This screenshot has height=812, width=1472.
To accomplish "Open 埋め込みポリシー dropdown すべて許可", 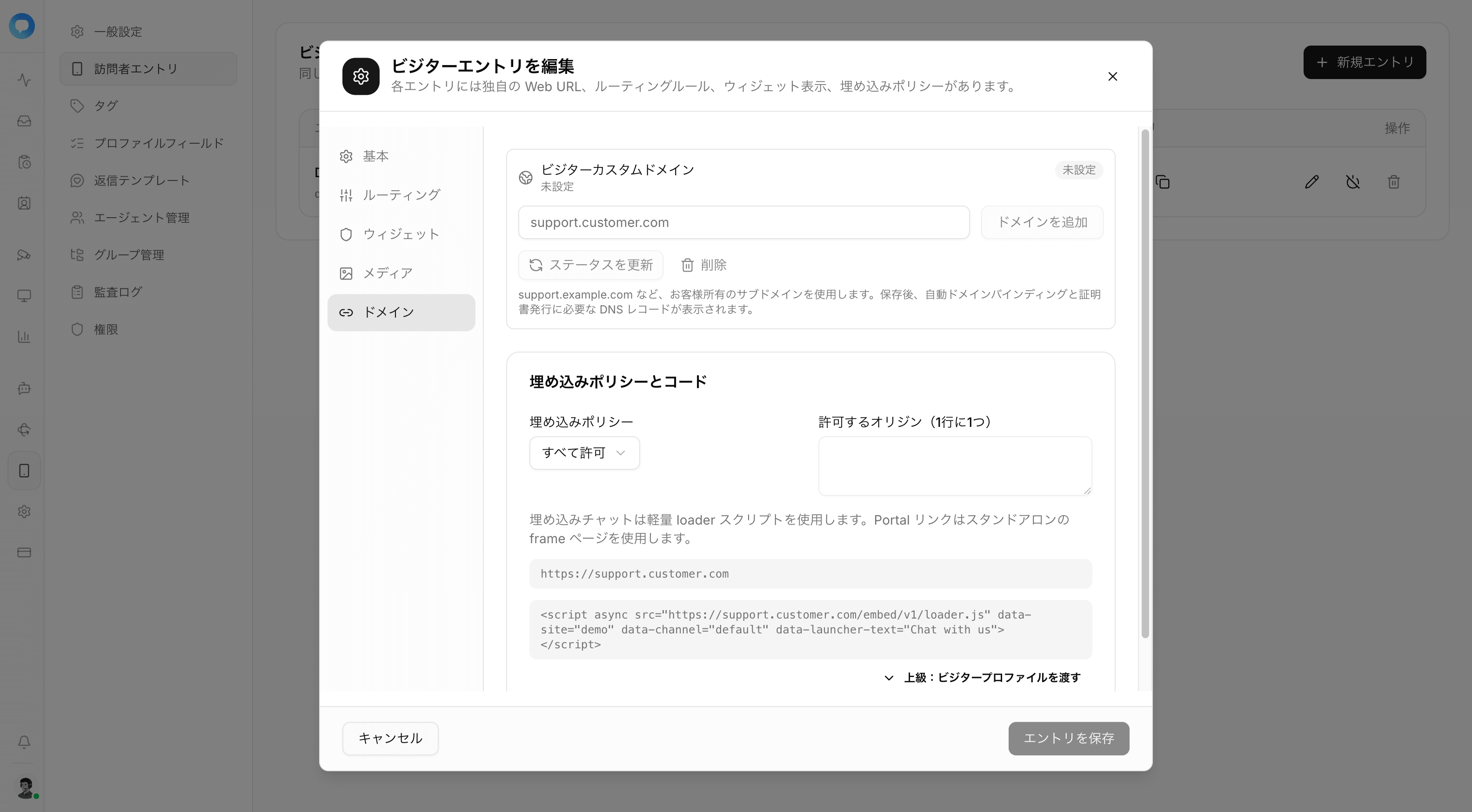I will (x=584, y=453).
